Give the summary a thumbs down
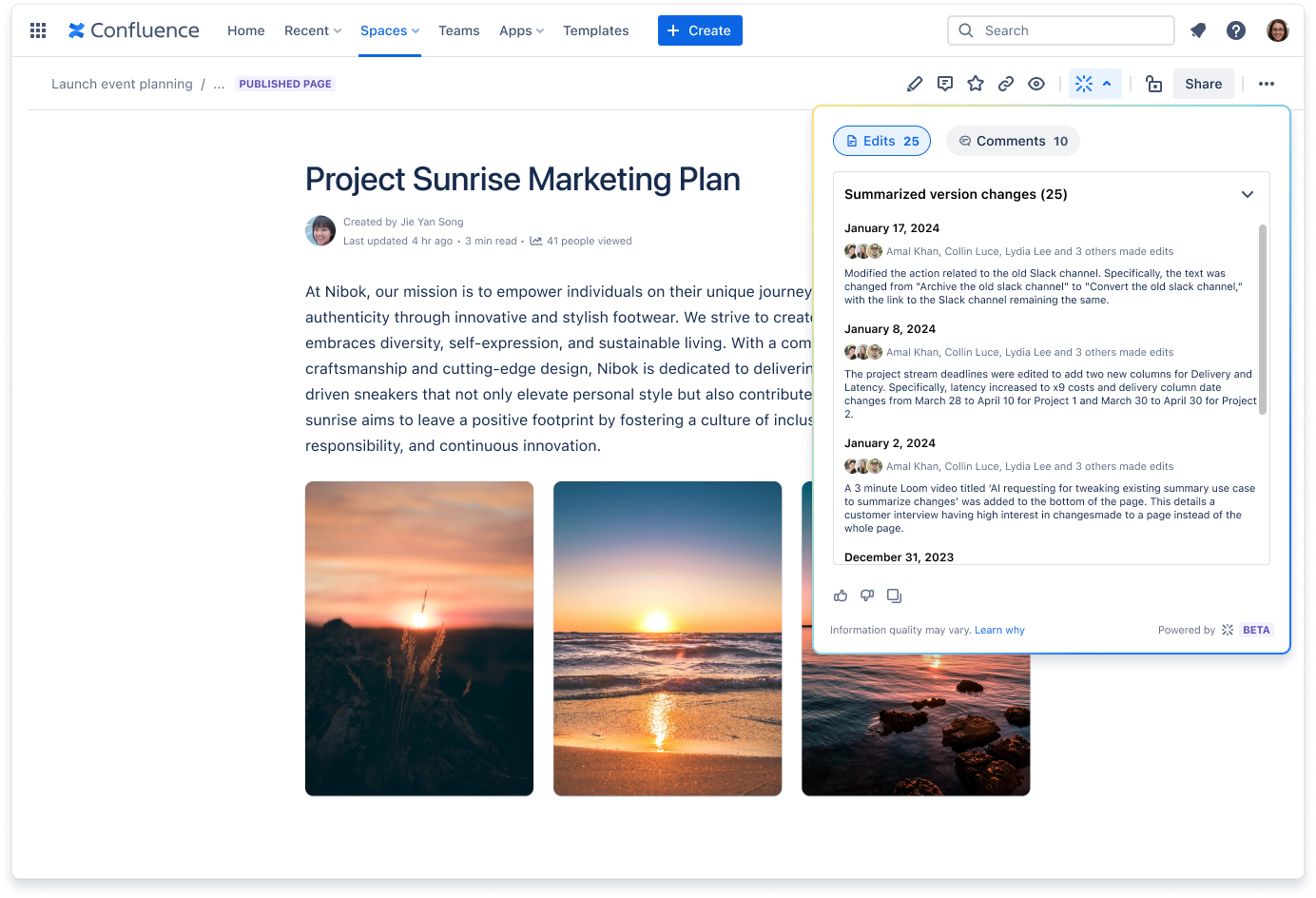This screenshot has height=898, width=1316. 867,595
